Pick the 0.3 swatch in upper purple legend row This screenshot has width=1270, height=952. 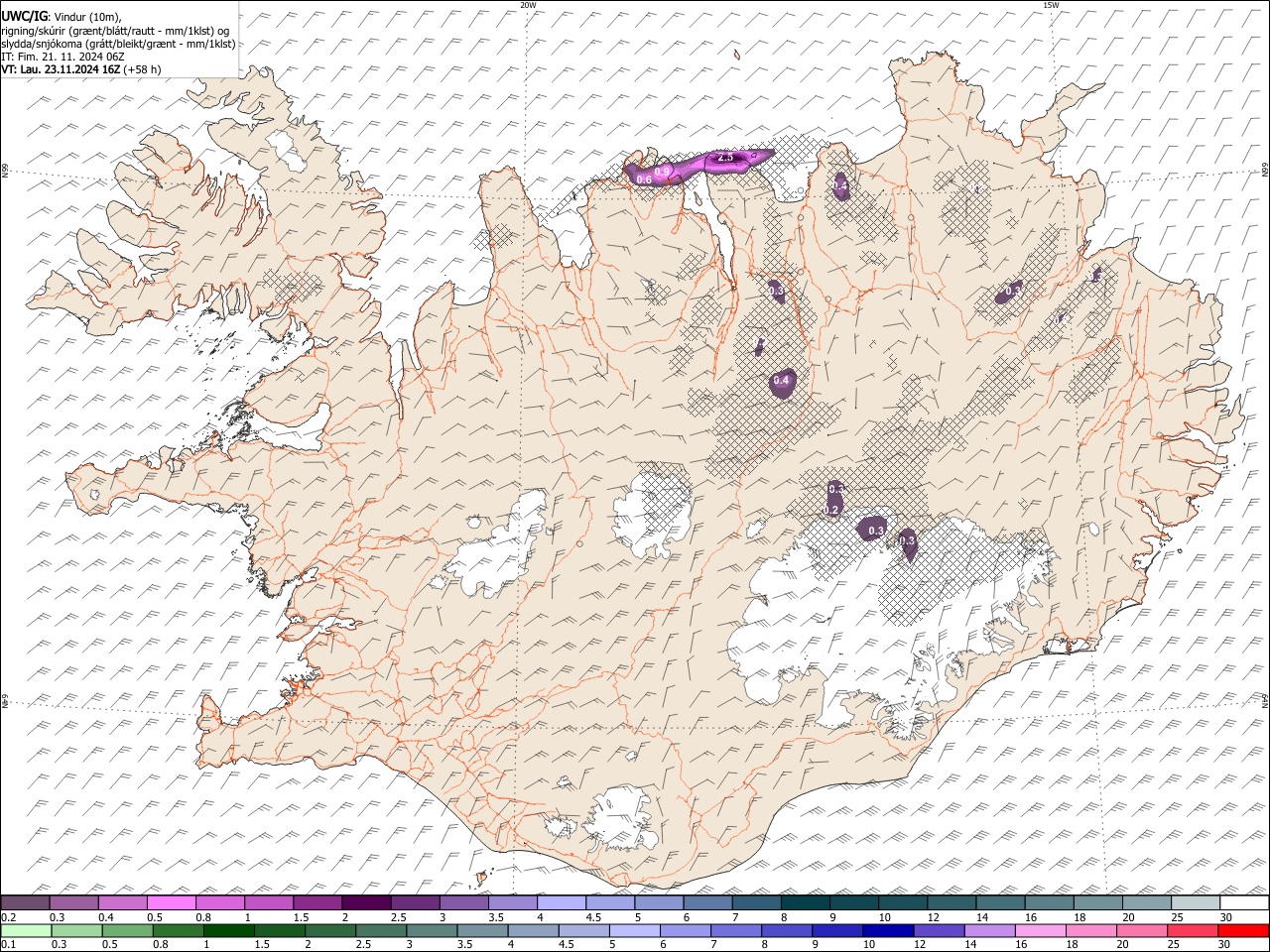pos(73,902)
